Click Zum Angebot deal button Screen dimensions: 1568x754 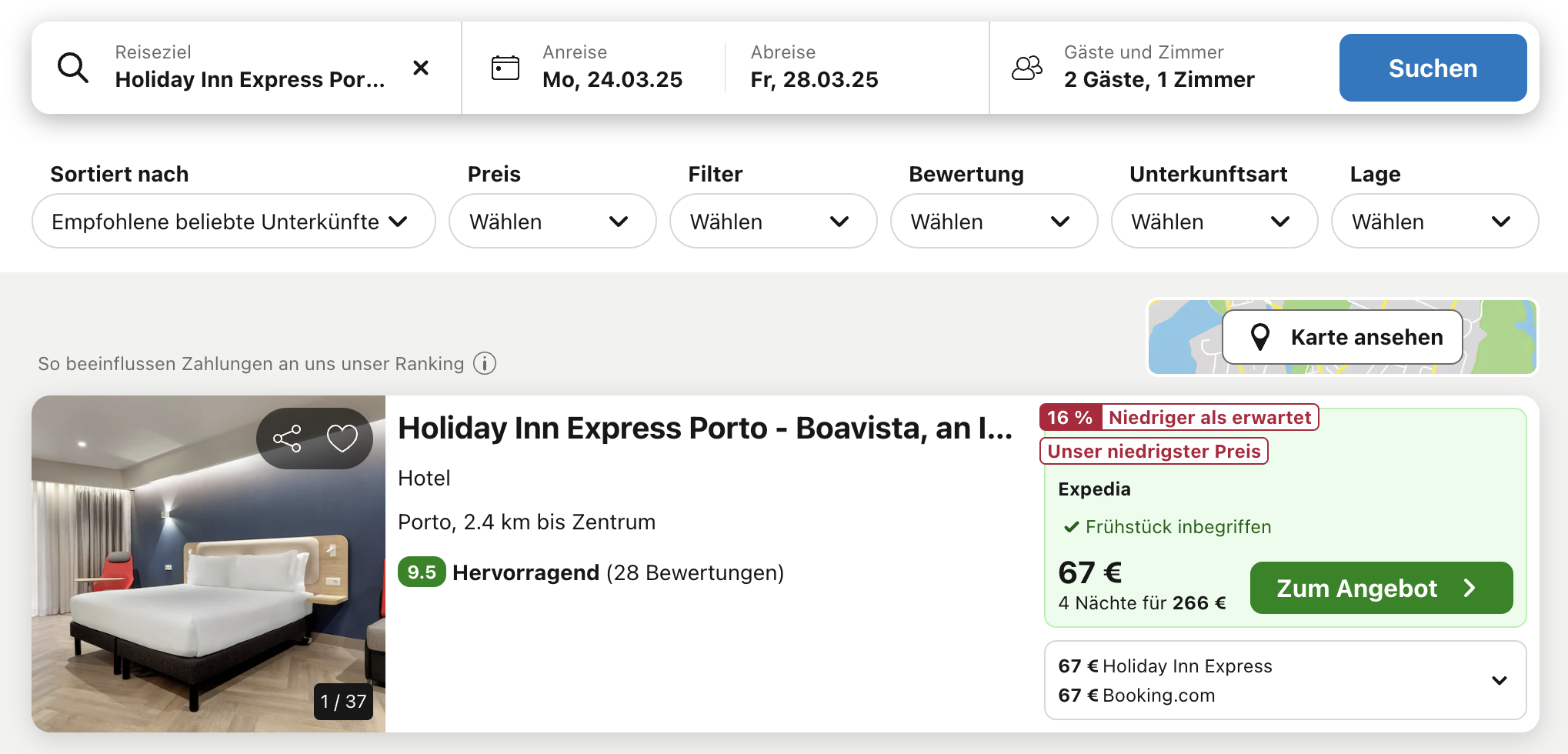(x=1381, y=588)
